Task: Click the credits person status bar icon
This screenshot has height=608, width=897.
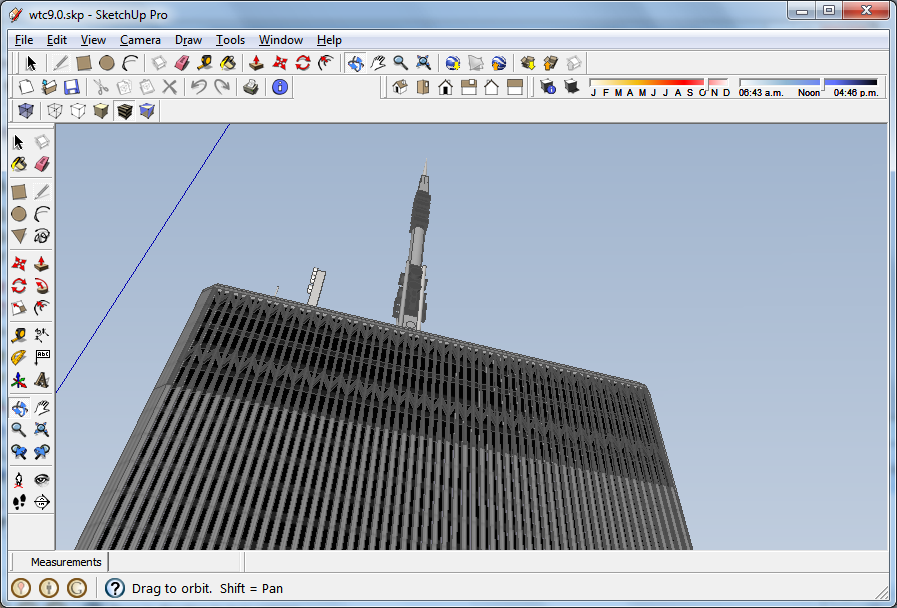Action: pyautogui.click(x=49, y=588)
